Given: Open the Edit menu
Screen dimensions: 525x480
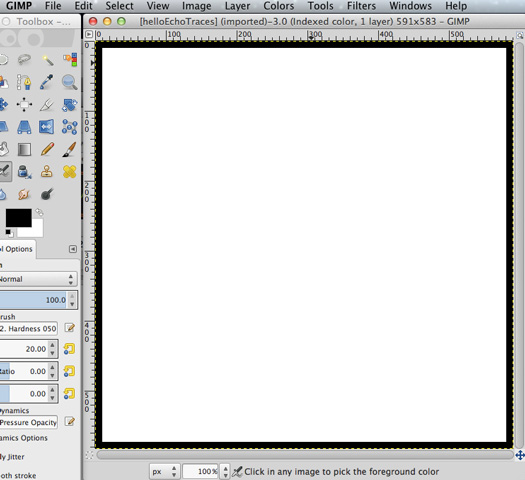Looking at the screenshot, I should click(x=83, y=6).
